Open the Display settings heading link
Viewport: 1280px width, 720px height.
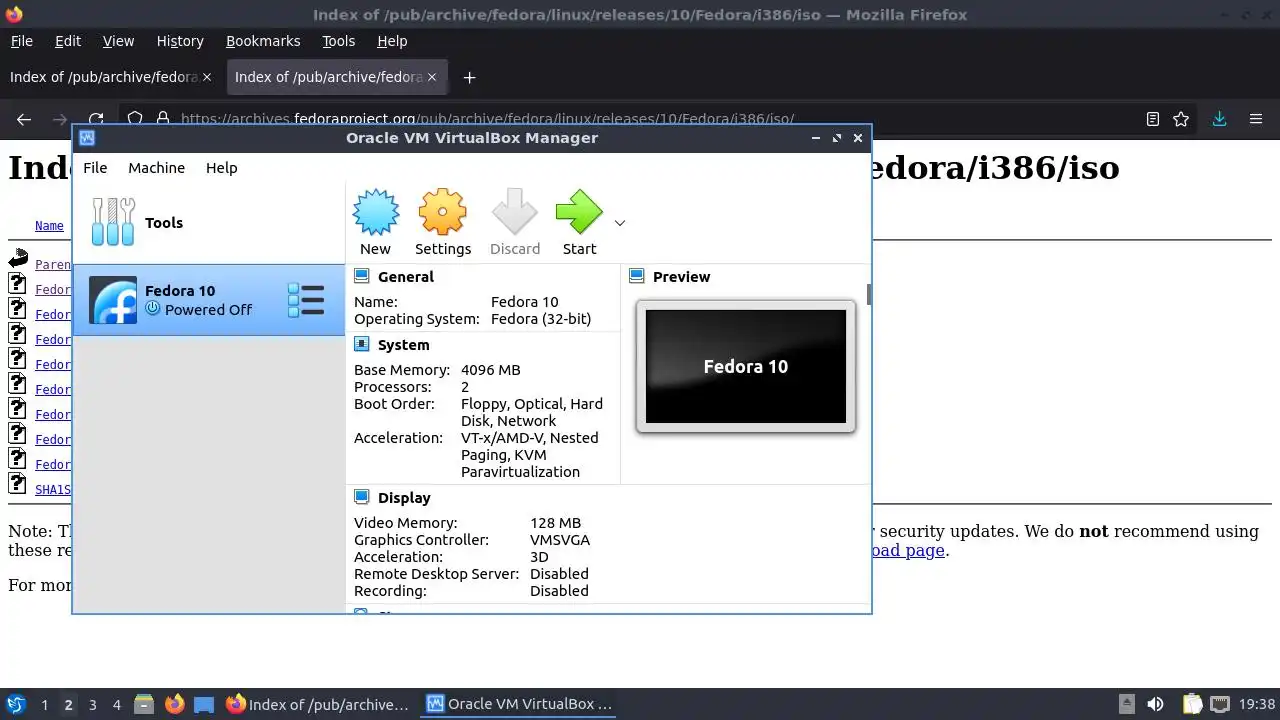coord(404,498)
